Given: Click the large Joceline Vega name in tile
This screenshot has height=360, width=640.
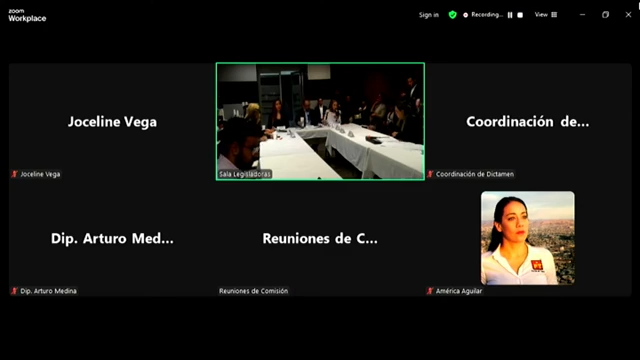Looking at the screenshot, I should [x=112, y=122].
